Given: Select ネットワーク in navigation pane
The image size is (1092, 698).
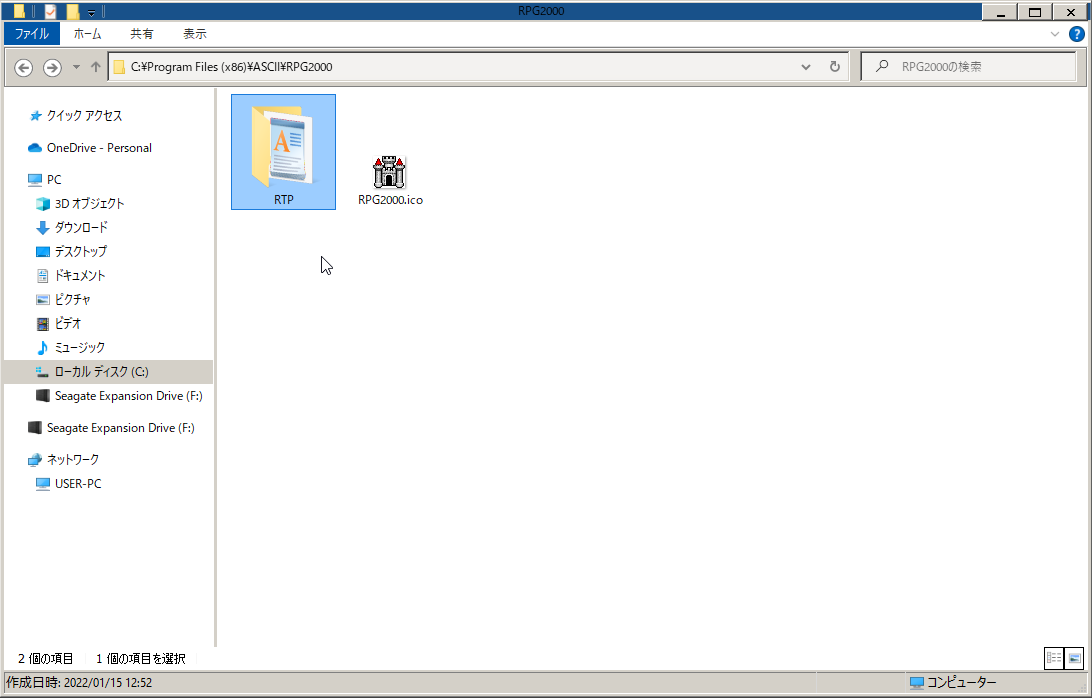Looking at the screenshot, I should pos(72,460).
